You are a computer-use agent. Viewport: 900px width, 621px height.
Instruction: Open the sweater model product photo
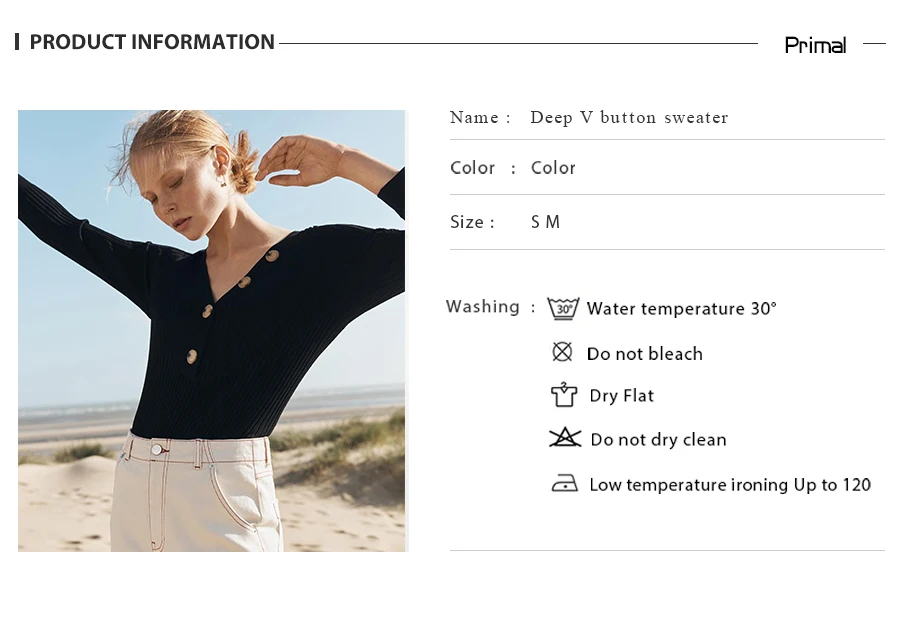[211, 331]
